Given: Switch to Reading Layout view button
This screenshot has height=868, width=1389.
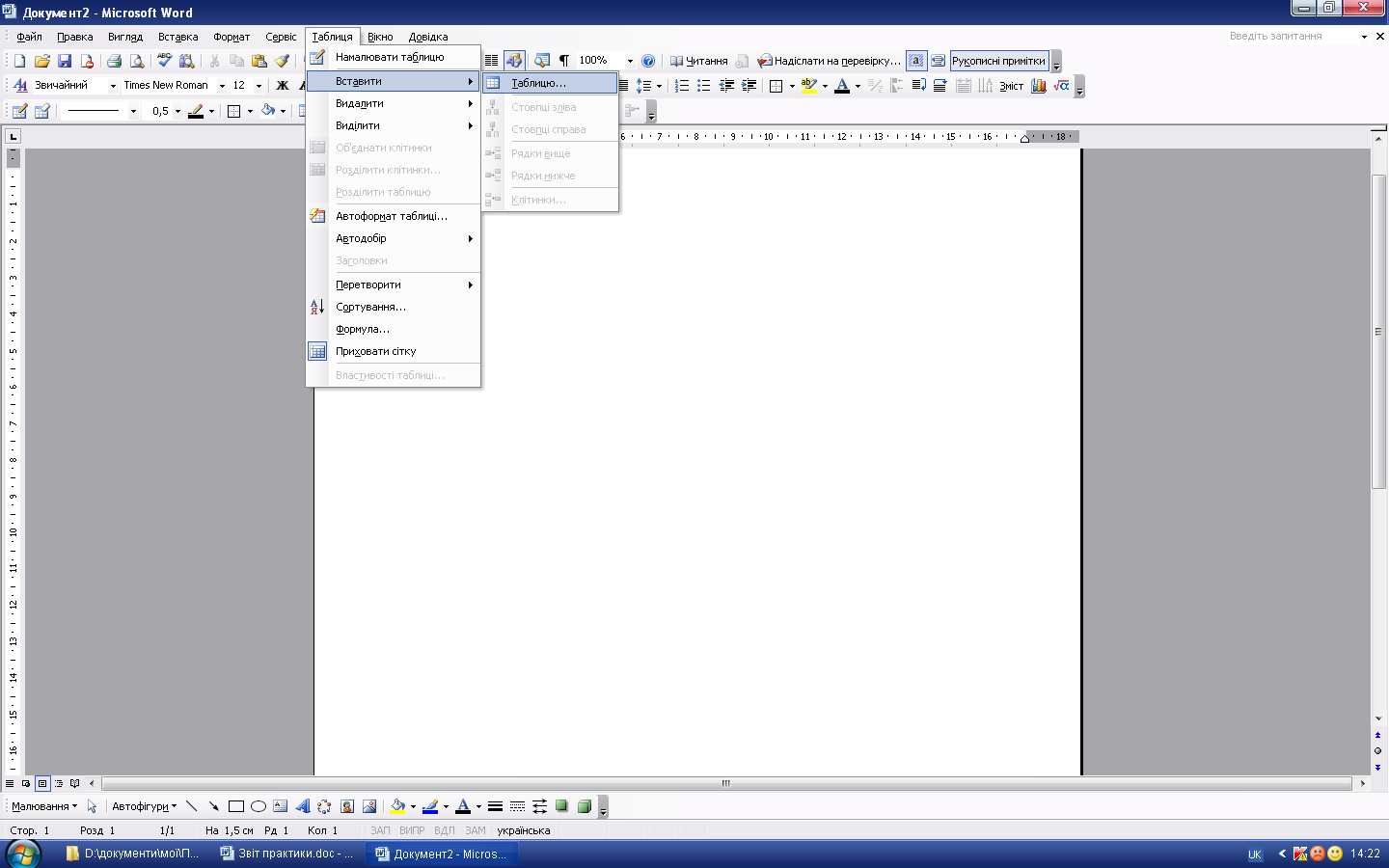Looking at the screenshot, I should 75,783.
